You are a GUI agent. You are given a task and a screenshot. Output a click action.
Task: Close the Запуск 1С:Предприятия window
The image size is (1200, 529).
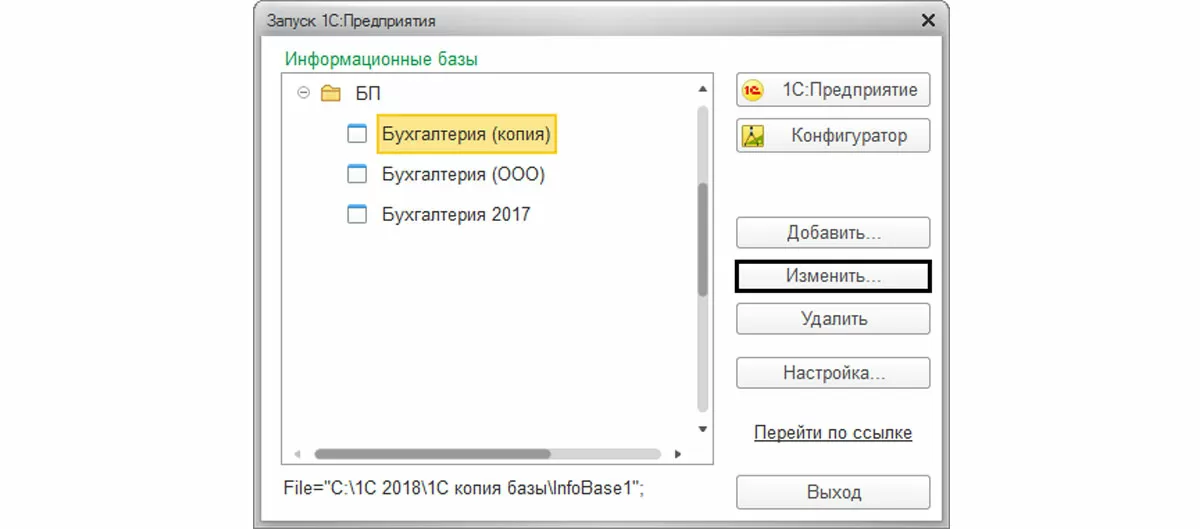tap(927, 20)
